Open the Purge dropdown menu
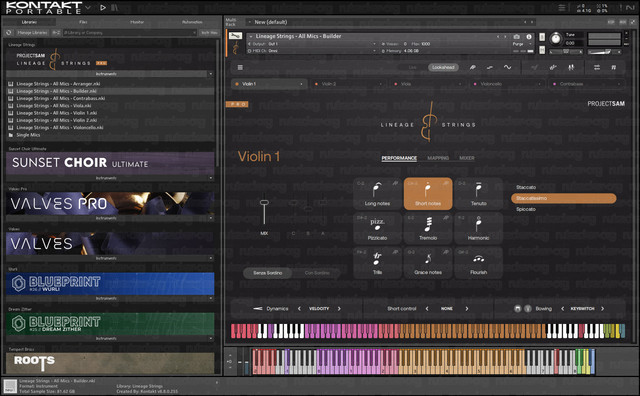Screen dimensions: 640x396 523,44
